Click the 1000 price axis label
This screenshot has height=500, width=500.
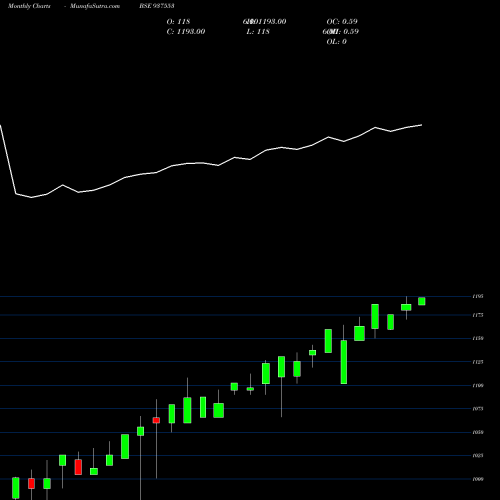(478, 479)
